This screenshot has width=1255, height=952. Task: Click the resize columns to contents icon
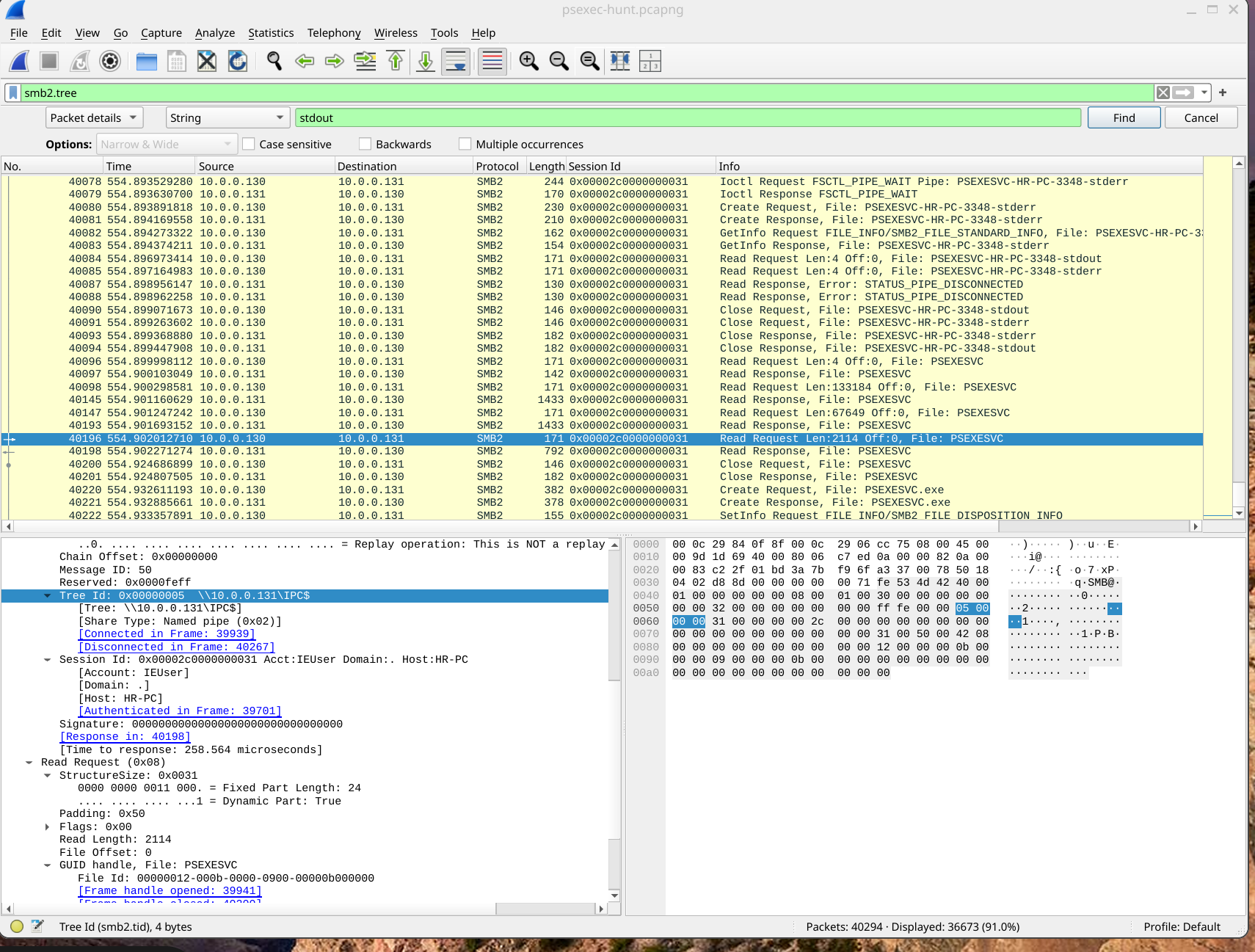[619, 61]
